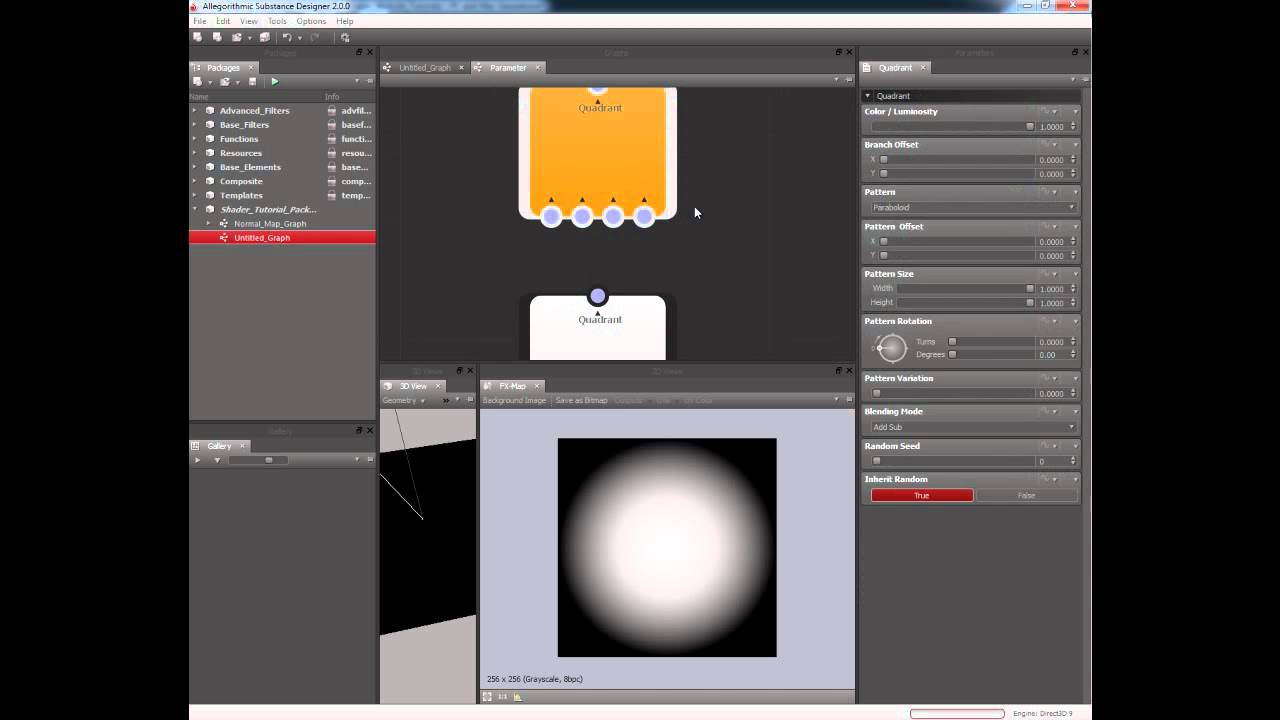Click the Background Image button in FX-Map view
This screenshot has width=1280, height=720.
click(514, 400)
